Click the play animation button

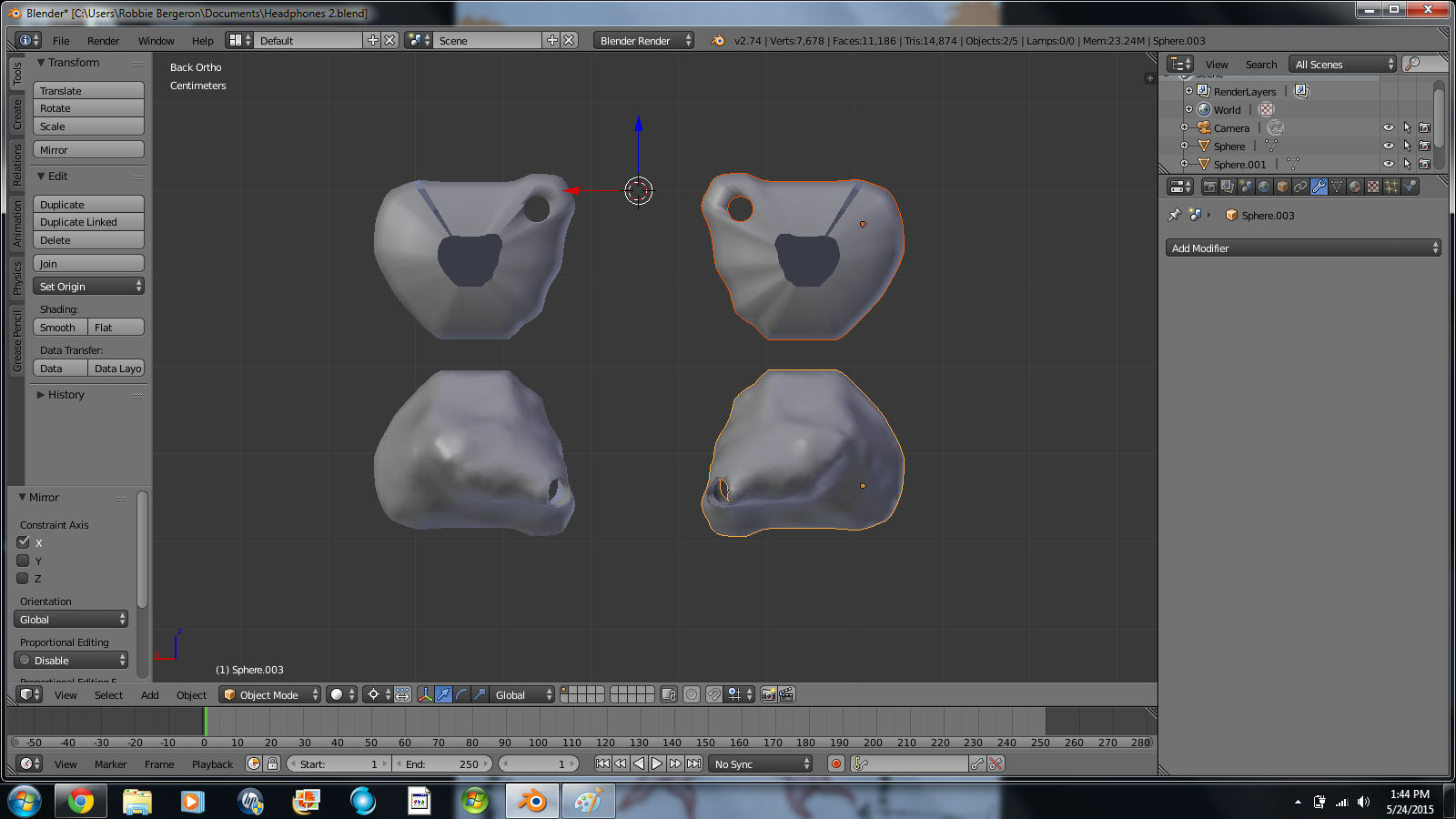(x=657, y=763)
